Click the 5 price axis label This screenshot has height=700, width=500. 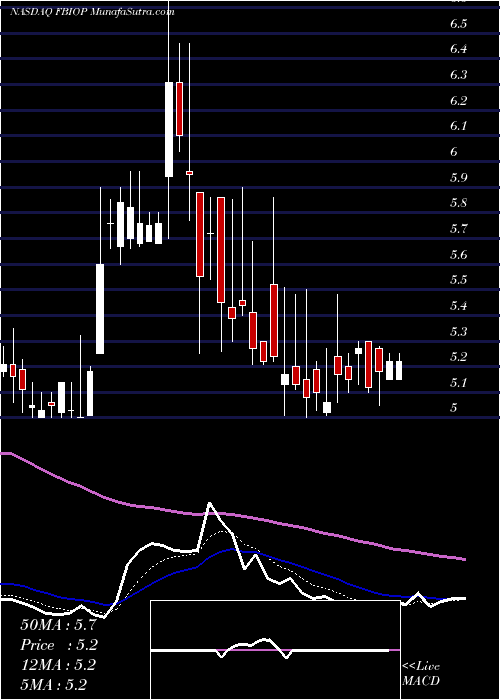point(454,408)
